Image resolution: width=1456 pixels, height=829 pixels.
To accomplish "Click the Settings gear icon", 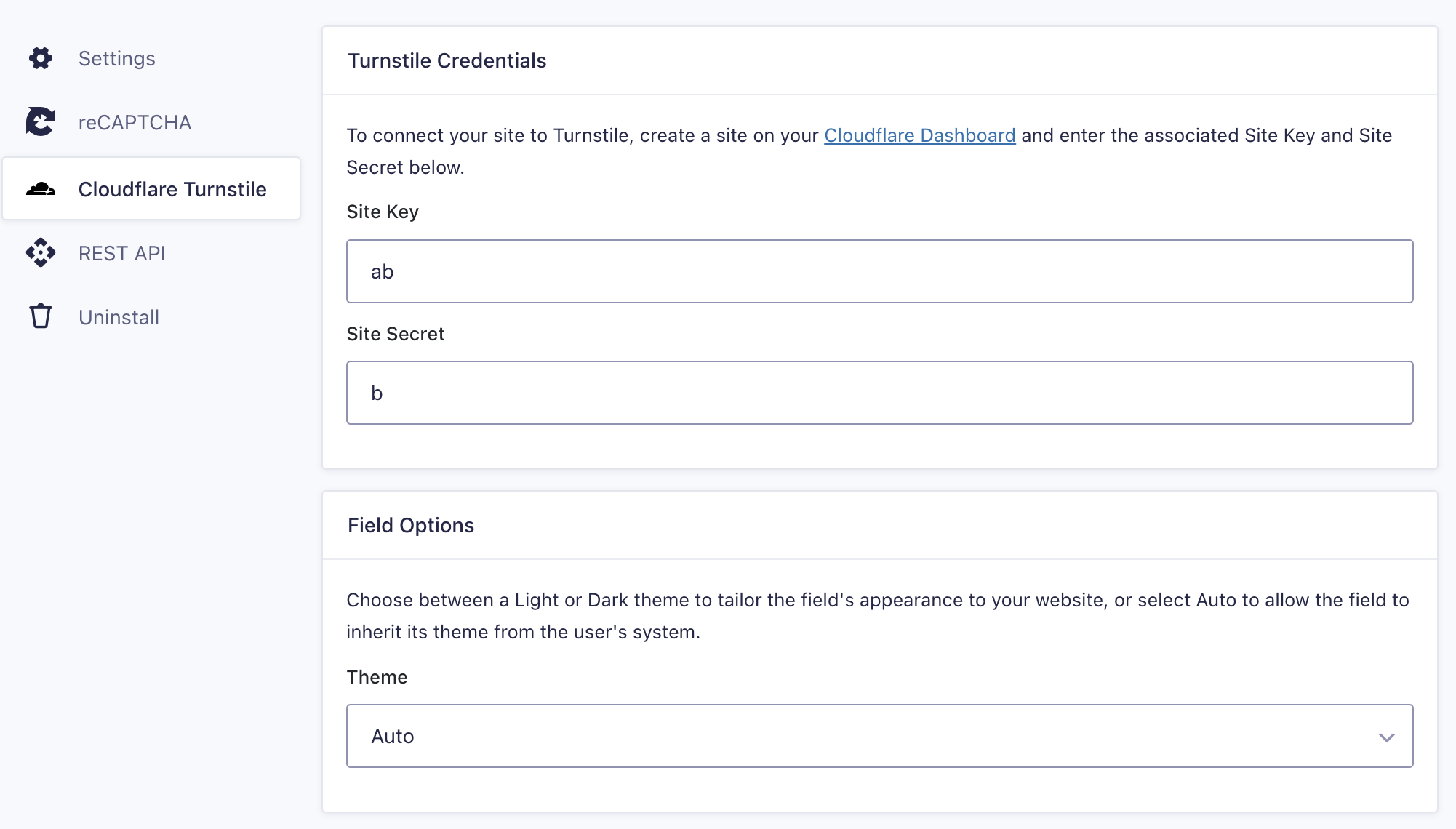I will tap(40, 58).
